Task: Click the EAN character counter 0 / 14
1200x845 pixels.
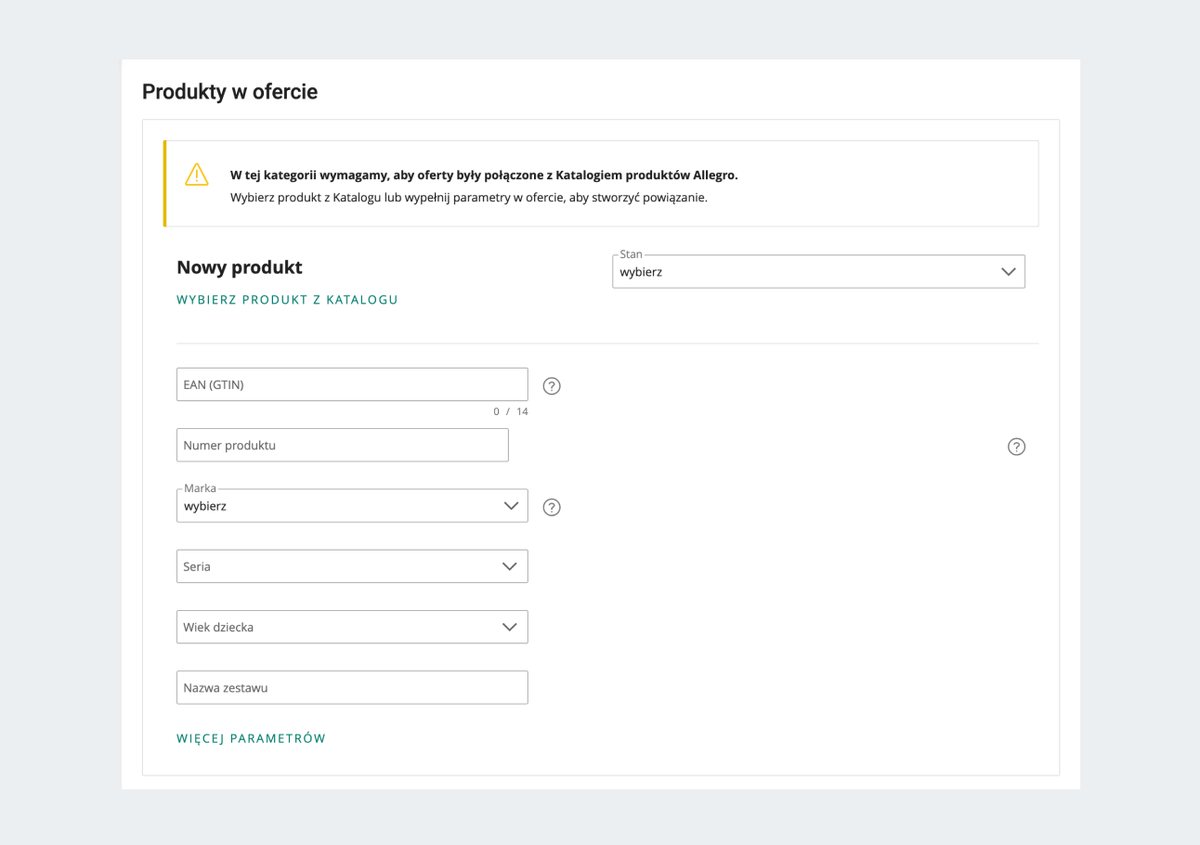Action: 510,412
